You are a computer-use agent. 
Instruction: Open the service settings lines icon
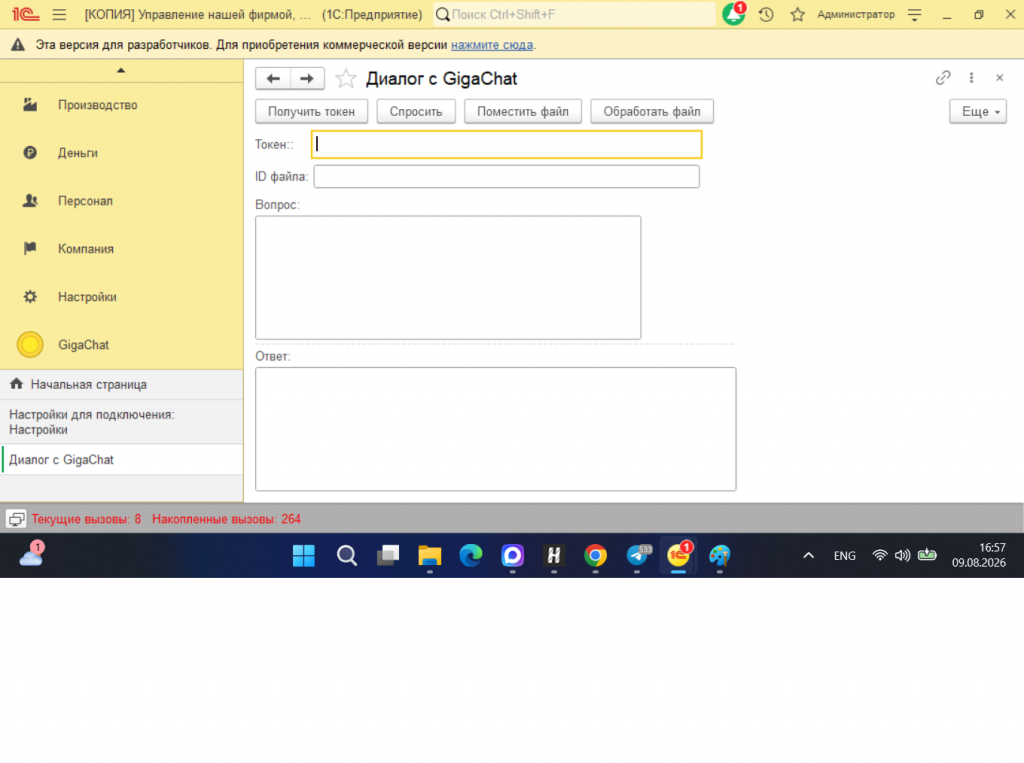pyautogui.click(x=914, y=14)
